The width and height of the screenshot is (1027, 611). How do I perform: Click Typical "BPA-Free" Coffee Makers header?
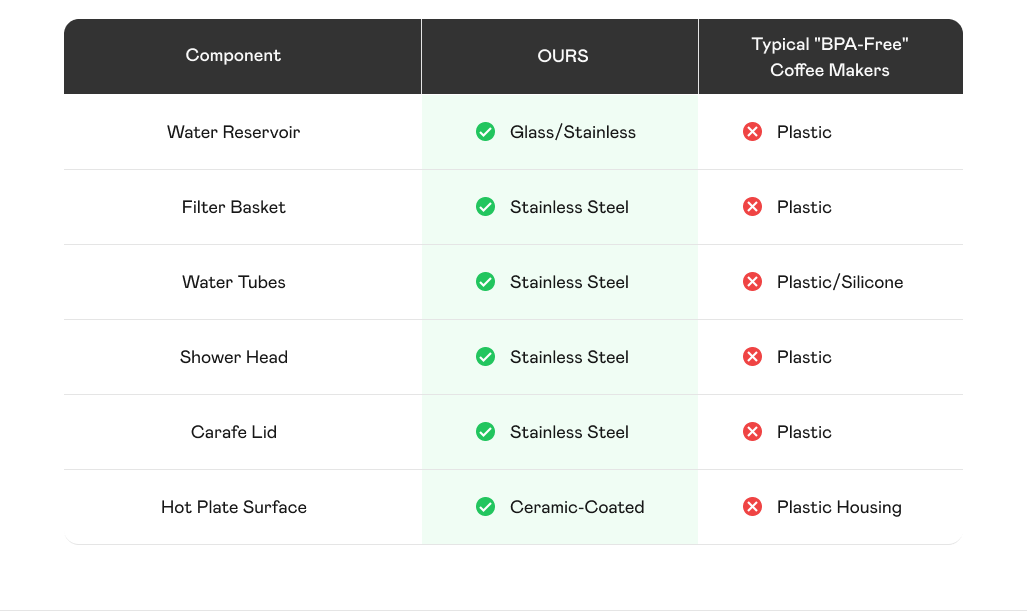click(829, 57)
